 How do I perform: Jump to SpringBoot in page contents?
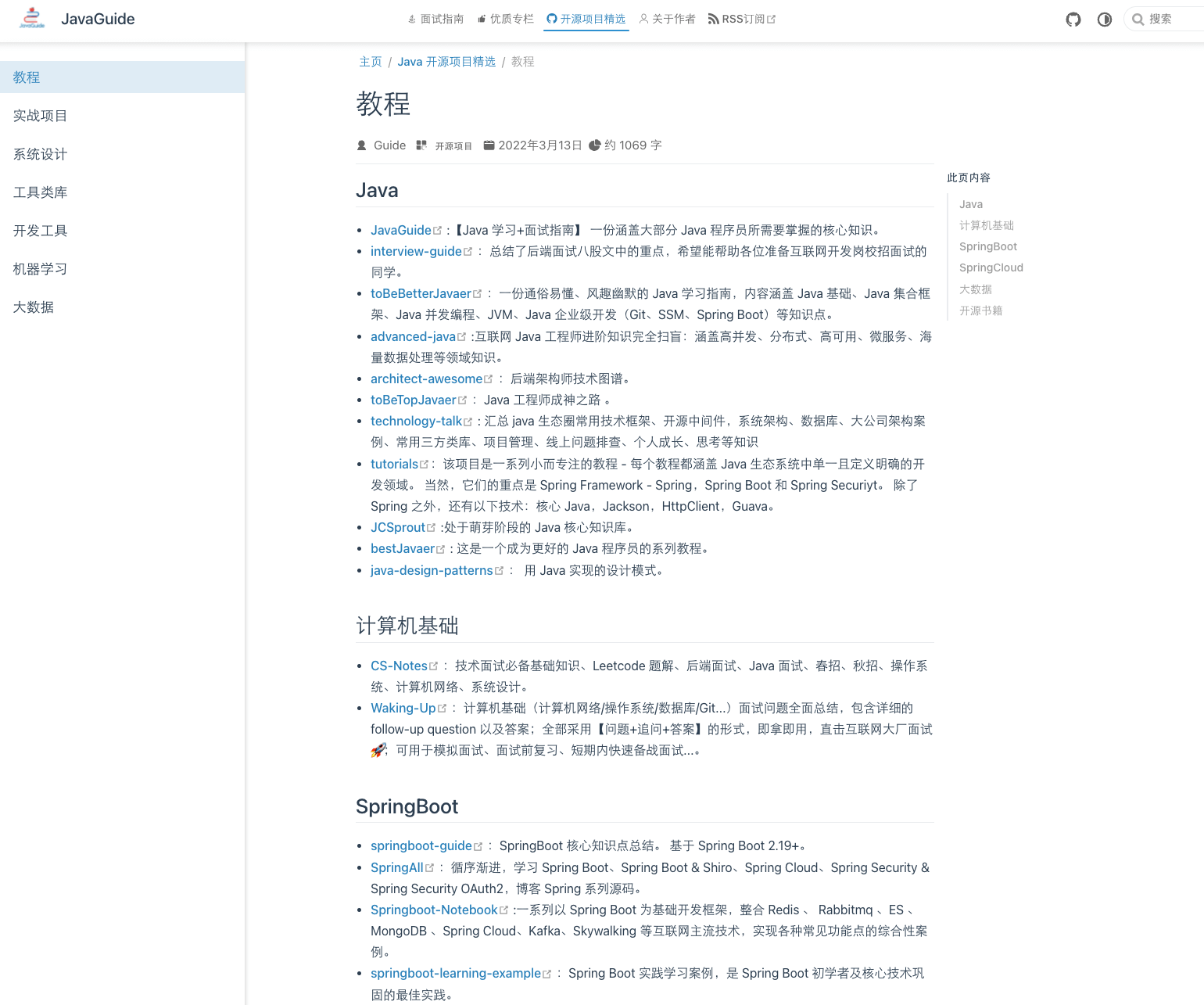pos(988,246)
